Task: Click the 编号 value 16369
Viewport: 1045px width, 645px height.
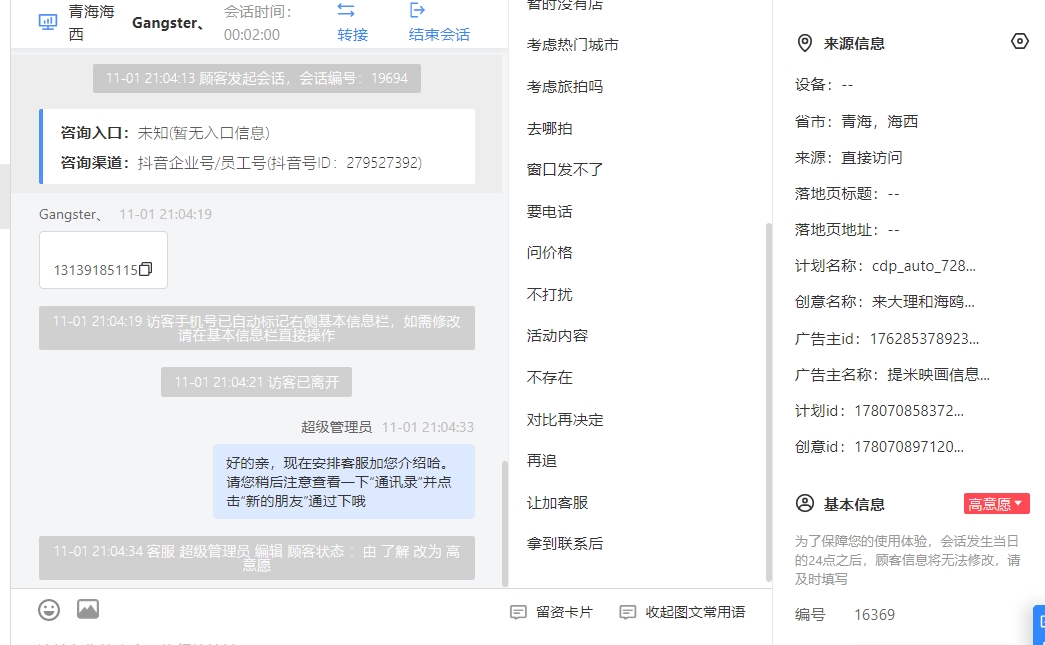Action: click(x=874, y=614)
